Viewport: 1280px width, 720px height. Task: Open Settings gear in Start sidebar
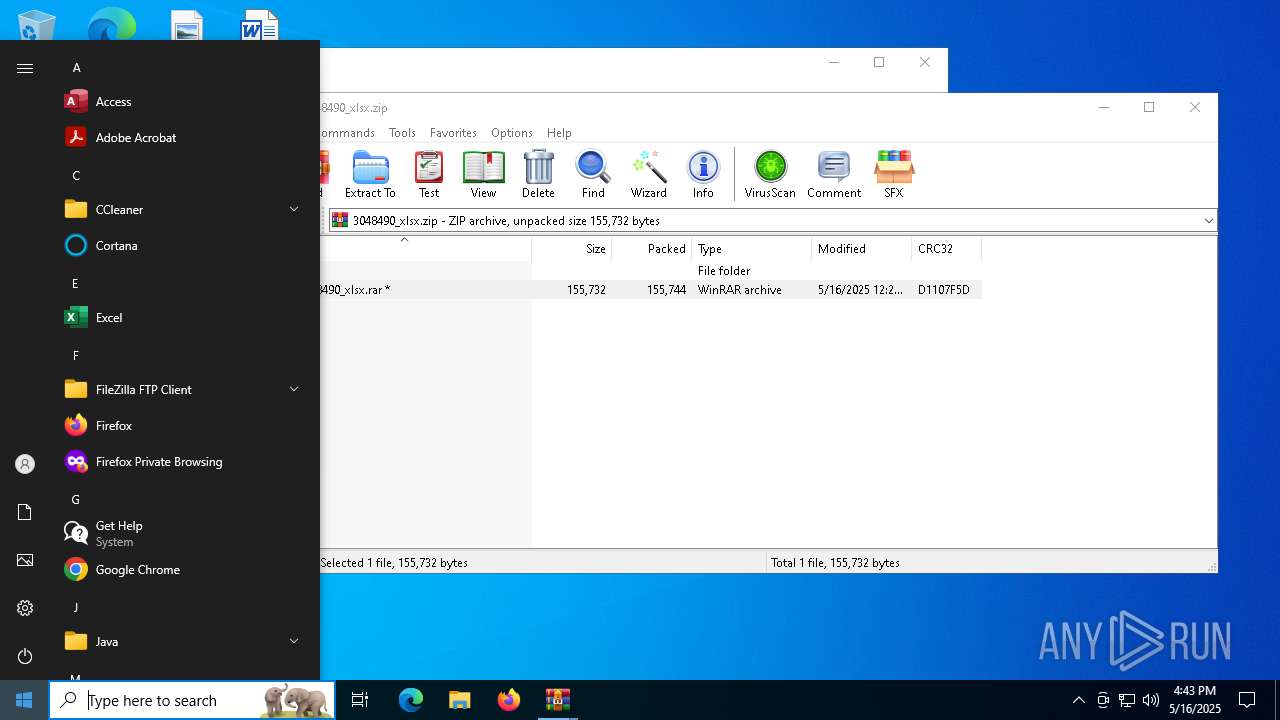pos(25,608)
